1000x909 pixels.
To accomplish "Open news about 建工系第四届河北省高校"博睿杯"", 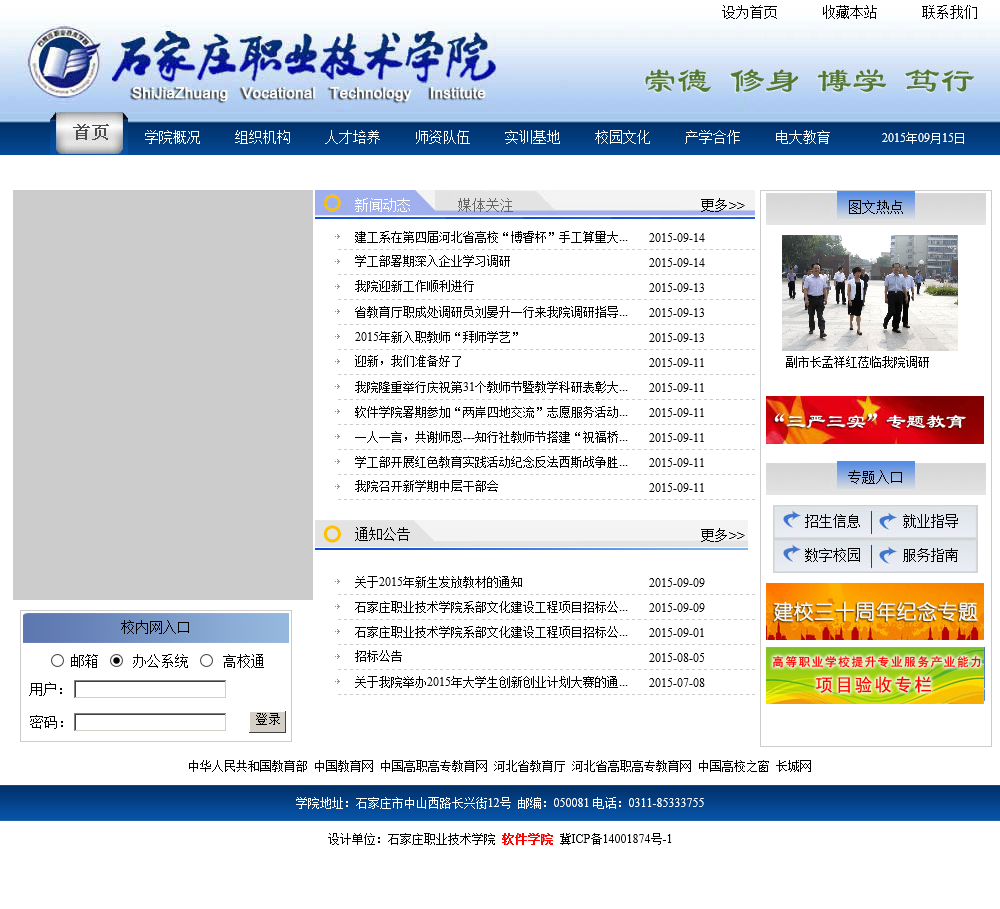I will [490, 237].
